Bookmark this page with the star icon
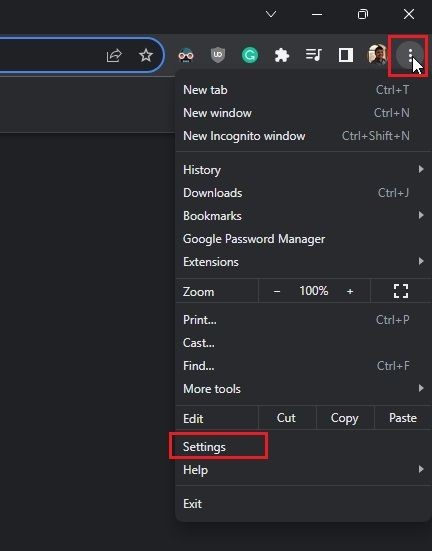The image size is (432, 551). coord(146,55)
